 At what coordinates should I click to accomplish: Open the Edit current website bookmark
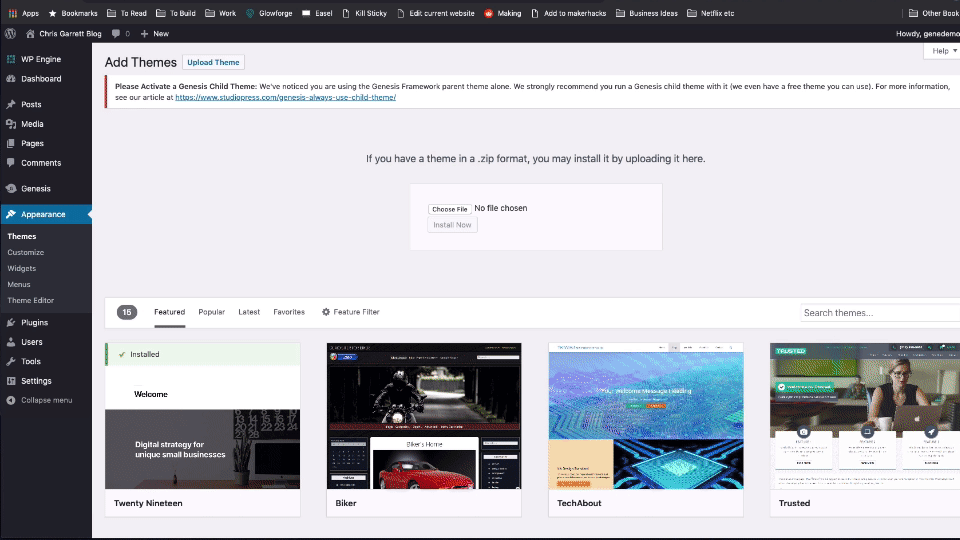tap(435, 13)
